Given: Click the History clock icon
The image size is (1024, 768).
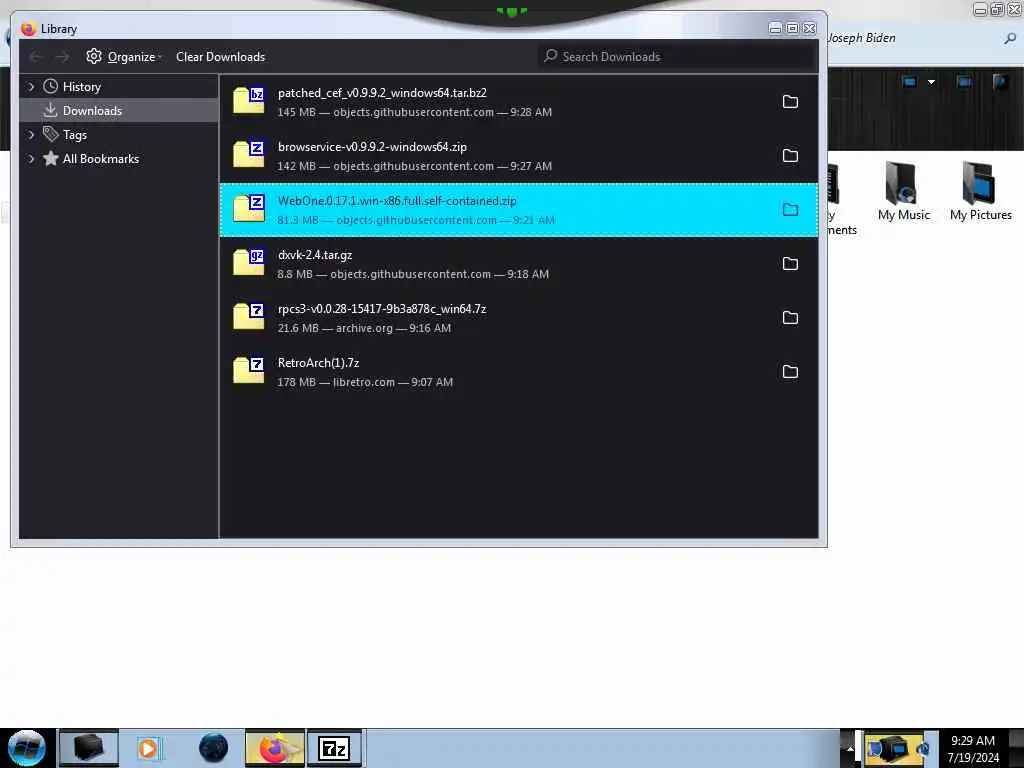Looking at the screenshot, I should (50, 86).
